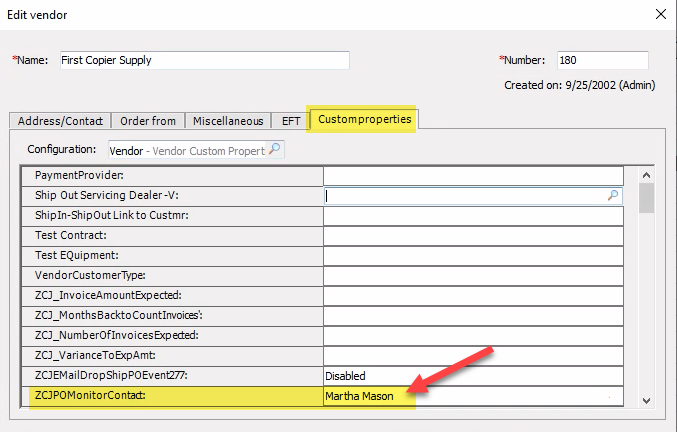677x432 pixels.
Task: Select the Test Contract label
Action: [x=71, y=235]
